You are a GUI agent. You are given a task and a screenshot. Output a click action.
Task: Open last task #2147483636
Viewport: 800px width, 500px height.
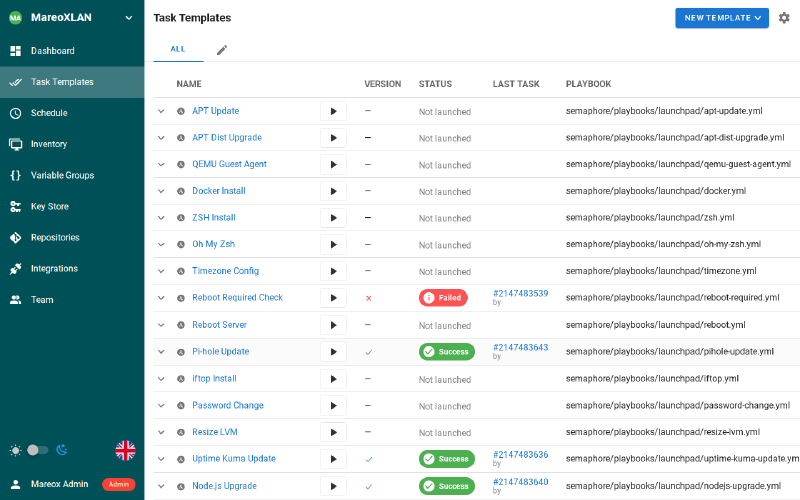(520, 455)
